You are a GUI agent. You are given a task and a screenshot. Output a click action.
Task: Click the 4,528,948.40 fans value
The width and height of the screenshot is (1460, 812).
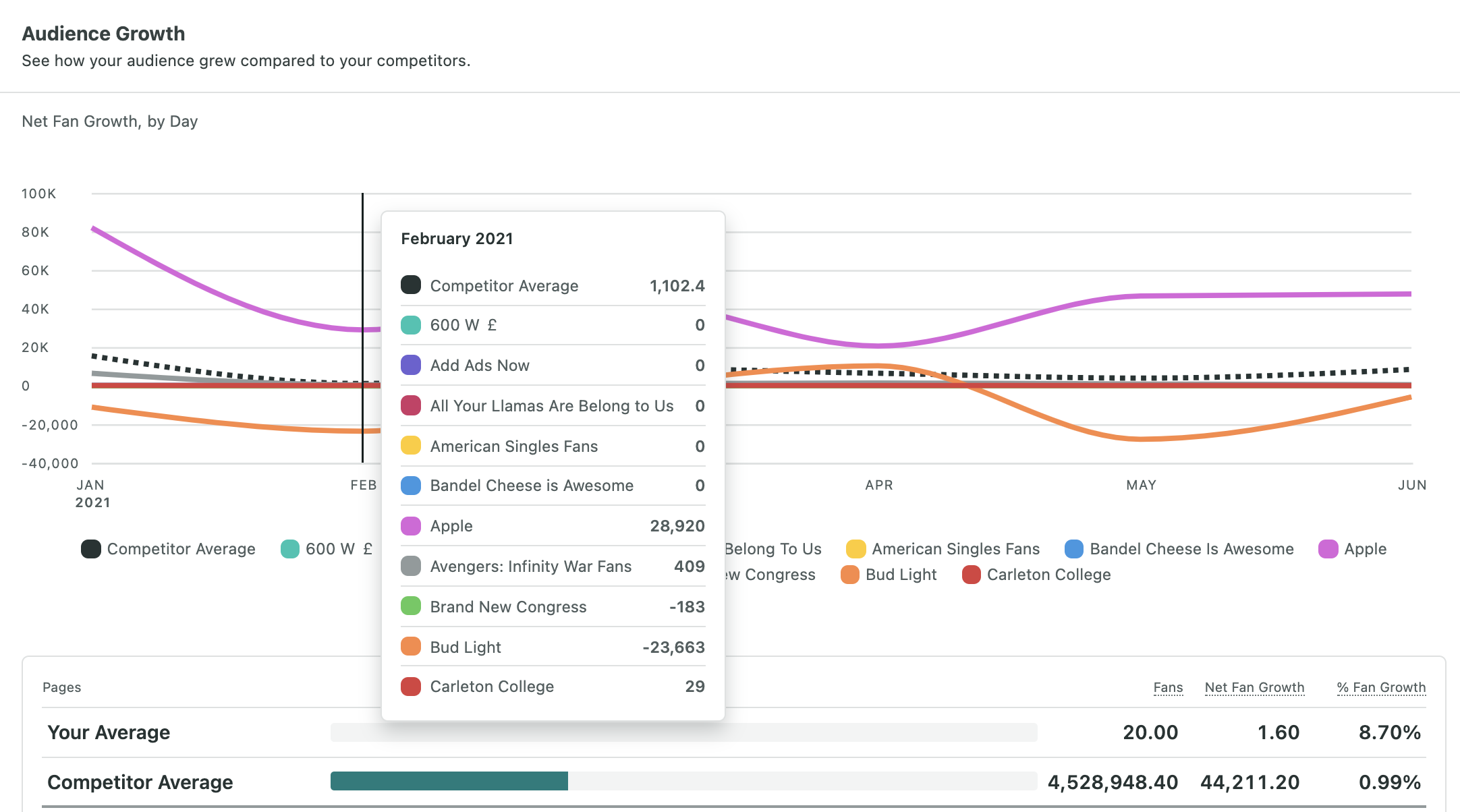(x=1113, y=782)
